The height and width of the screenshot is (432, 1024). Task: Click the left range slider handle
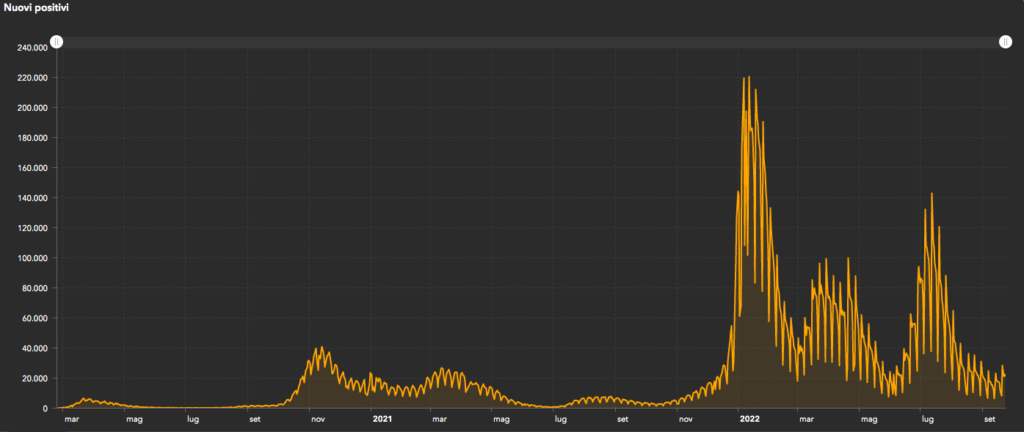57,41
